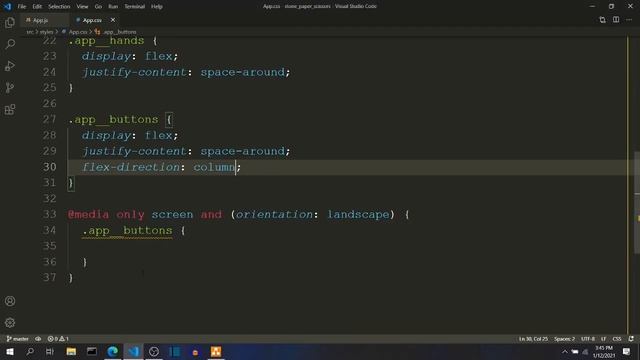Image resolution: width=640 pixels, height=360 pixels.
Task: Open the Source Control view
Action: 10,87
